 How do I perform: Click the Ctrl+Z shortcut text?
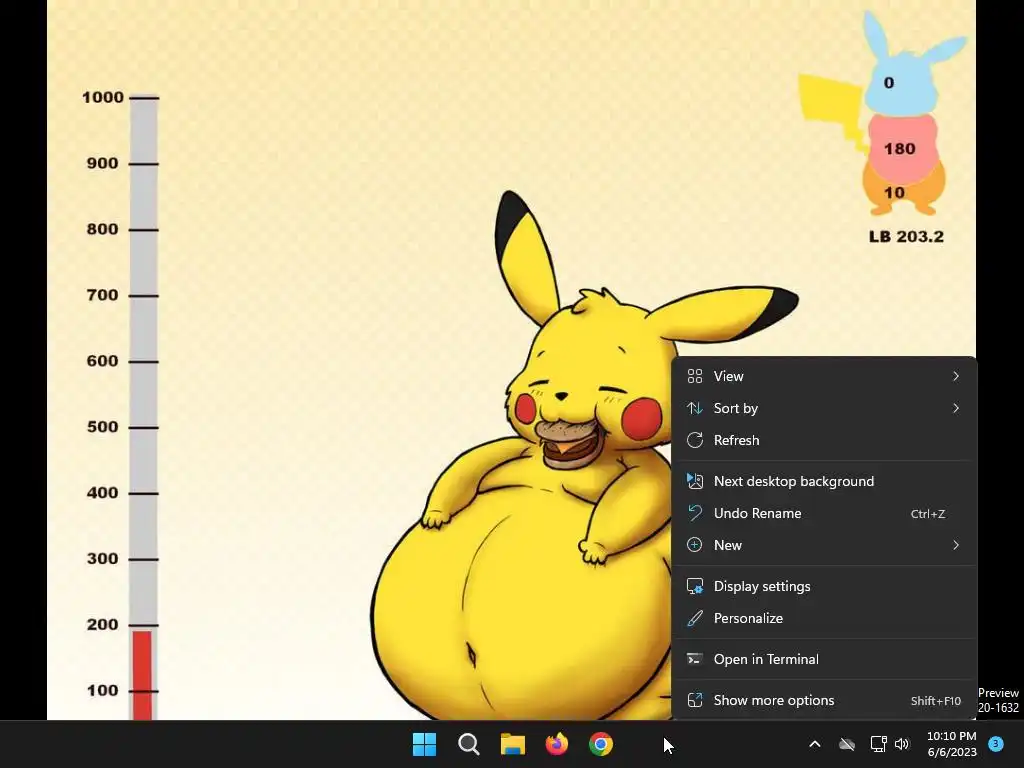(928, 514)
